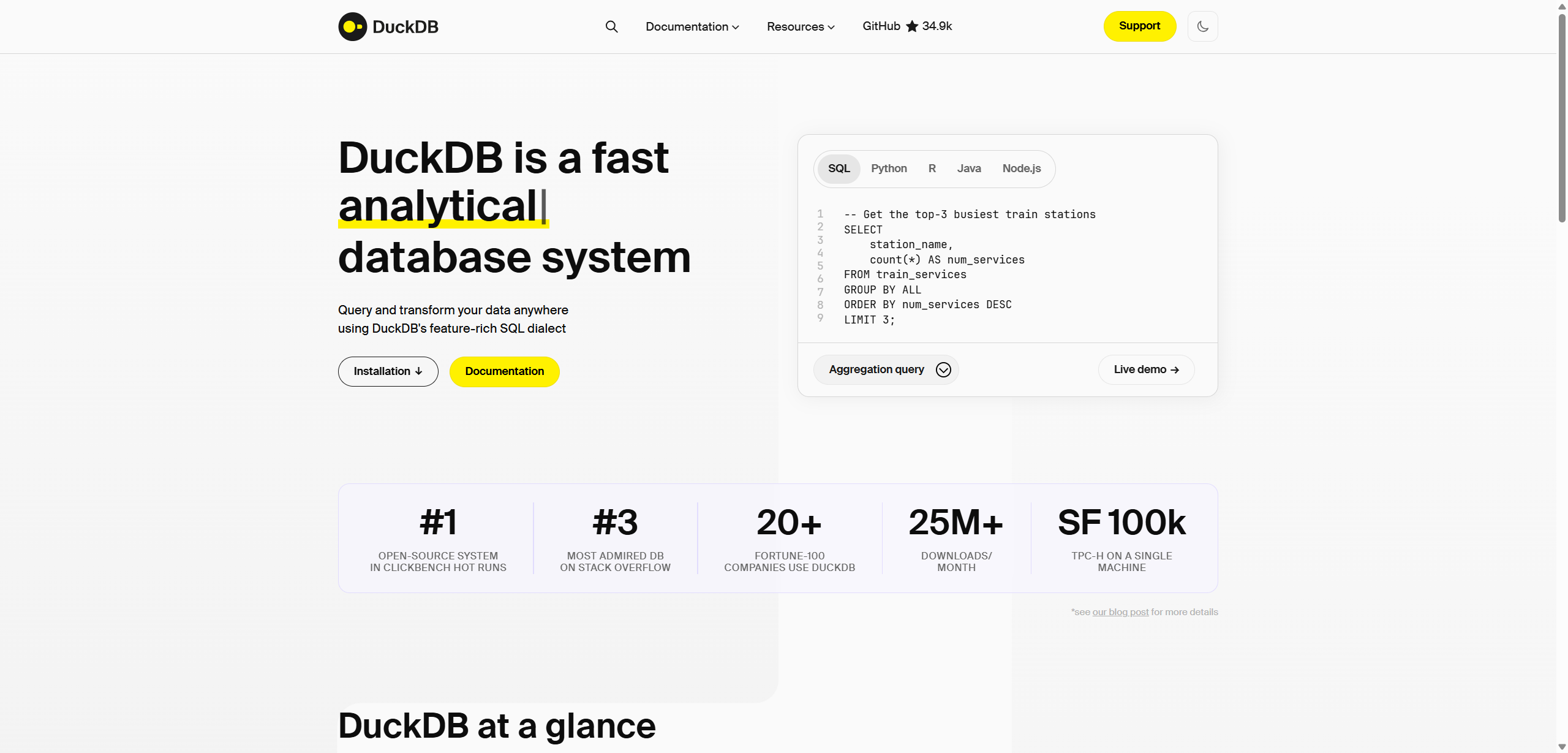Click the DuckDB logo icon
This screenshot has width=1568, height=753.
click(x=353, y=26)
